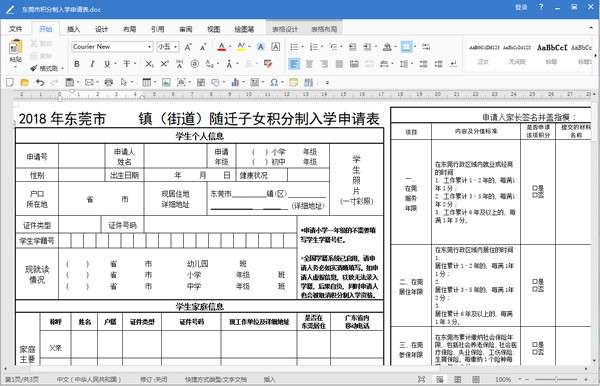Viewport: 600px width, 386px height.
Task: Open the font size 小五 dropdown
Action: tap(176, 47)
